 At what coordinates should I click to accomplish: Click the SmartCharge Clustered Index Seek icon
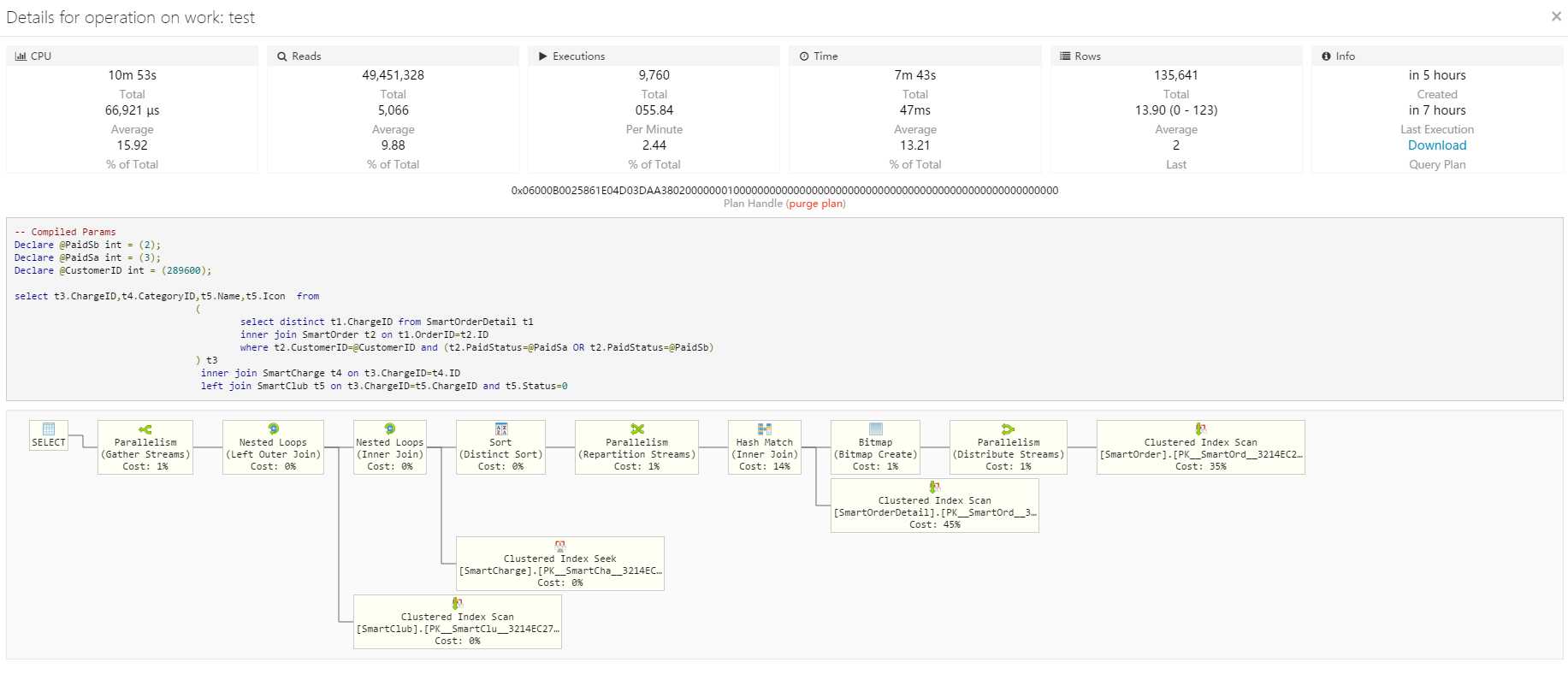point(560,545)
